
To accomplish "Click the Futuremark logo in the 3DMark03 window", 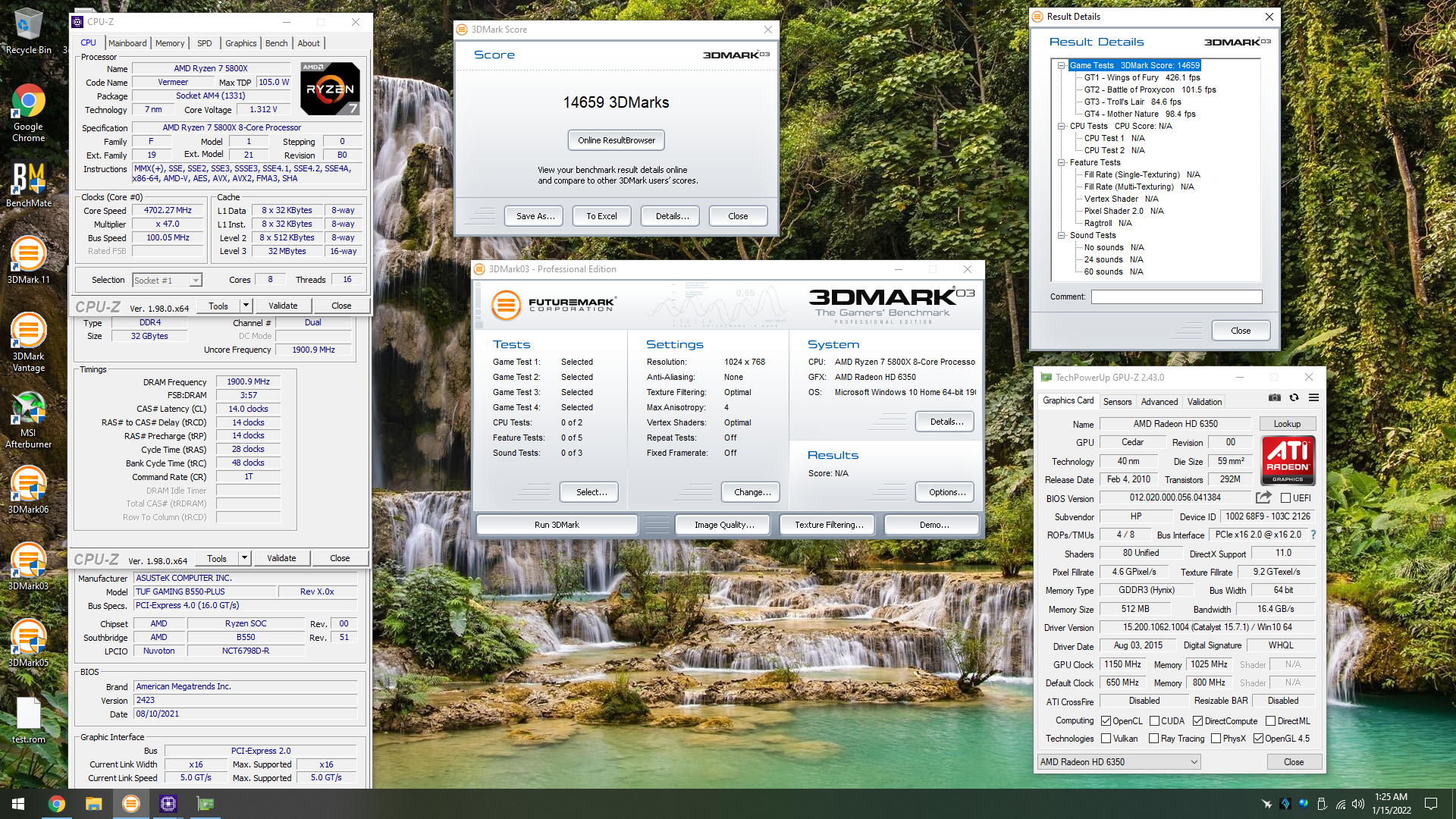I will point(553,305).
